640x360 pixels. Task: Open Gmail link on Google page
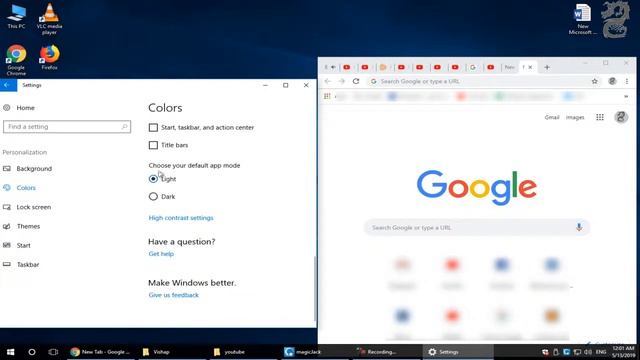[552, 118]
